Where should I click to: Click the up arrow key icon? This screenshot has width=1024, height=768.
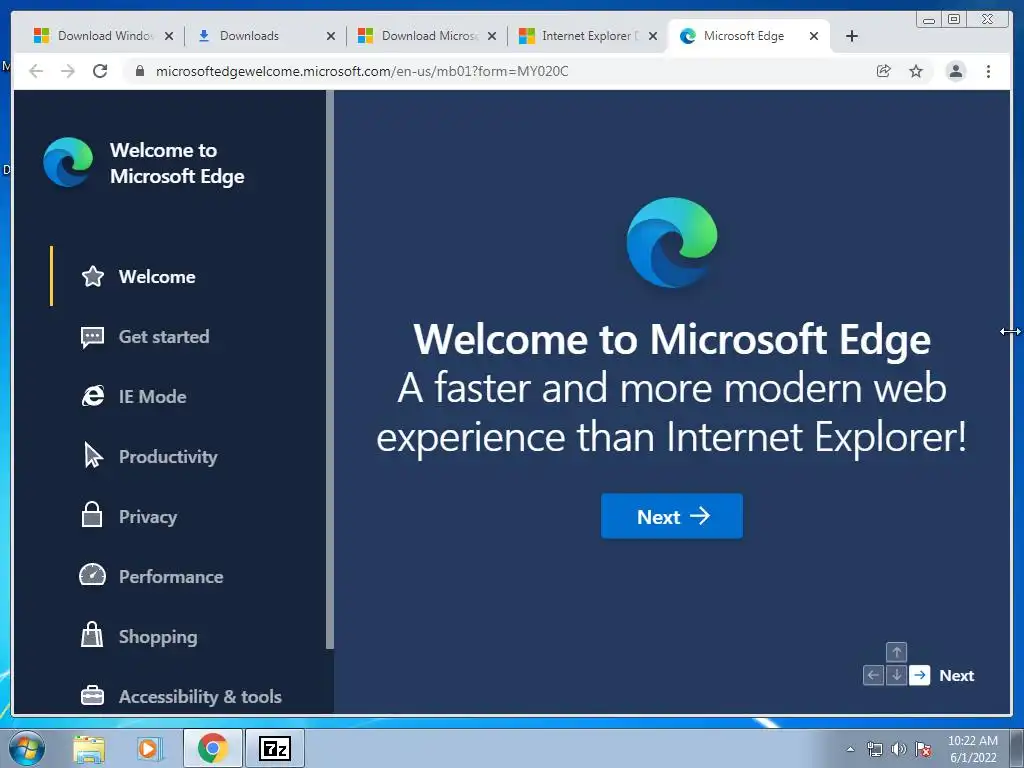896,652
